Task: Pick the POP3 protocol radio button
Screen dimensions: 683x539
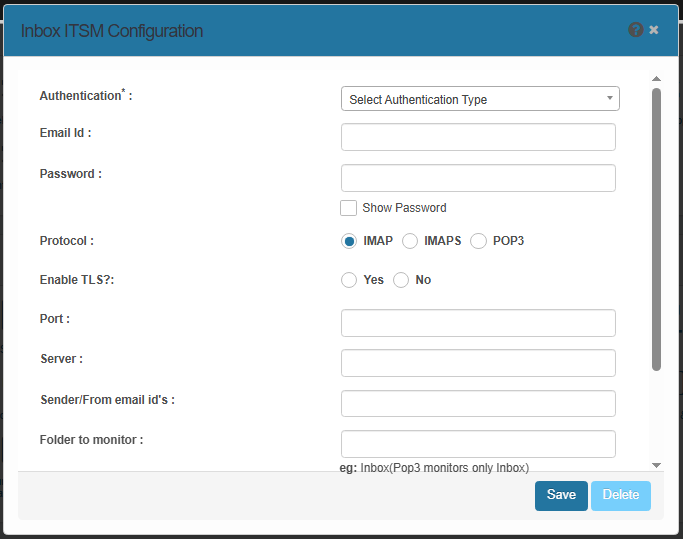Action: coord(478,241)
